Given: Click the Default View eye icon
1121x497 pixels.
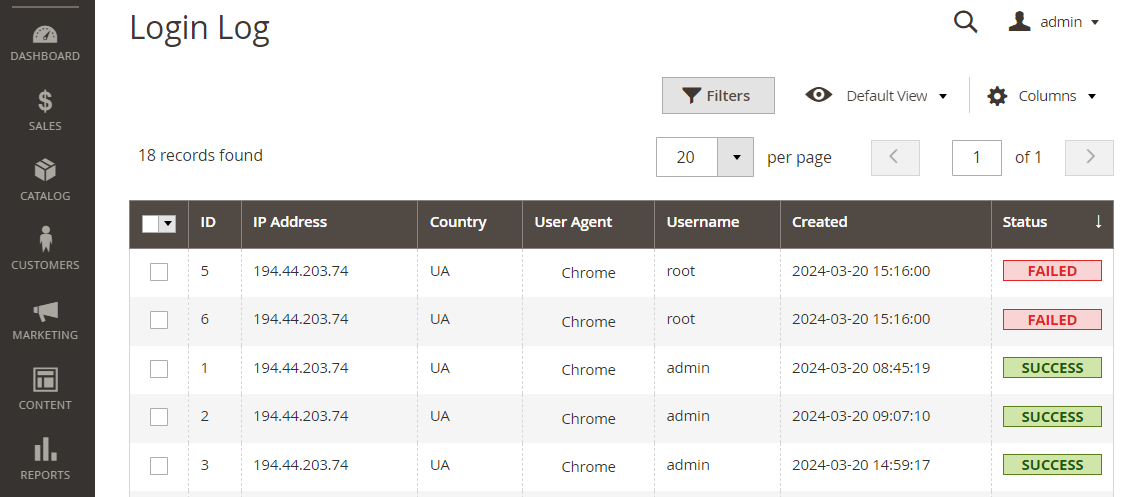Looking at the screenshot, I should [819, 95].
